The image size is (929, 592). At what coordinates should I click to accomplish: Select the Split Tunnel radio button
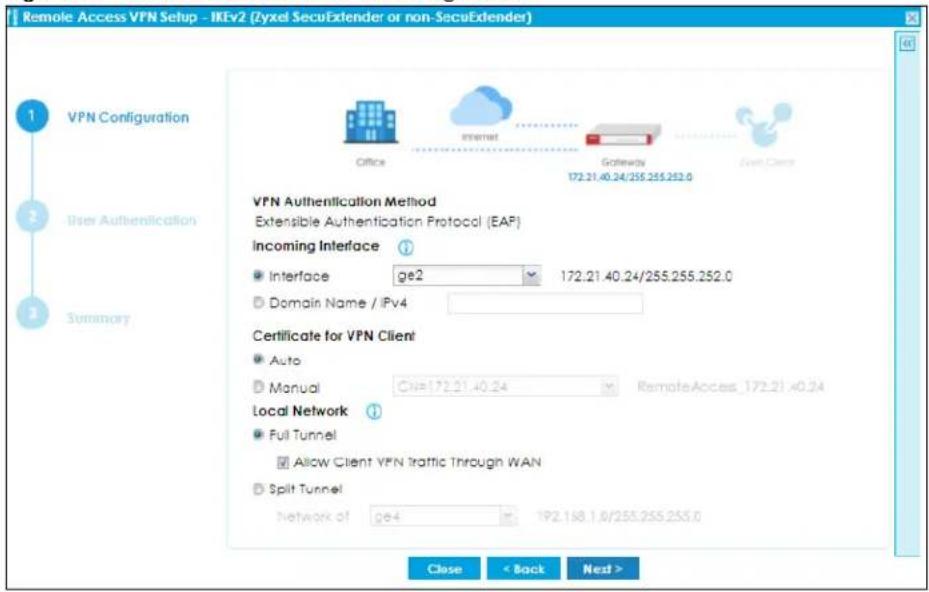point(258,489)
